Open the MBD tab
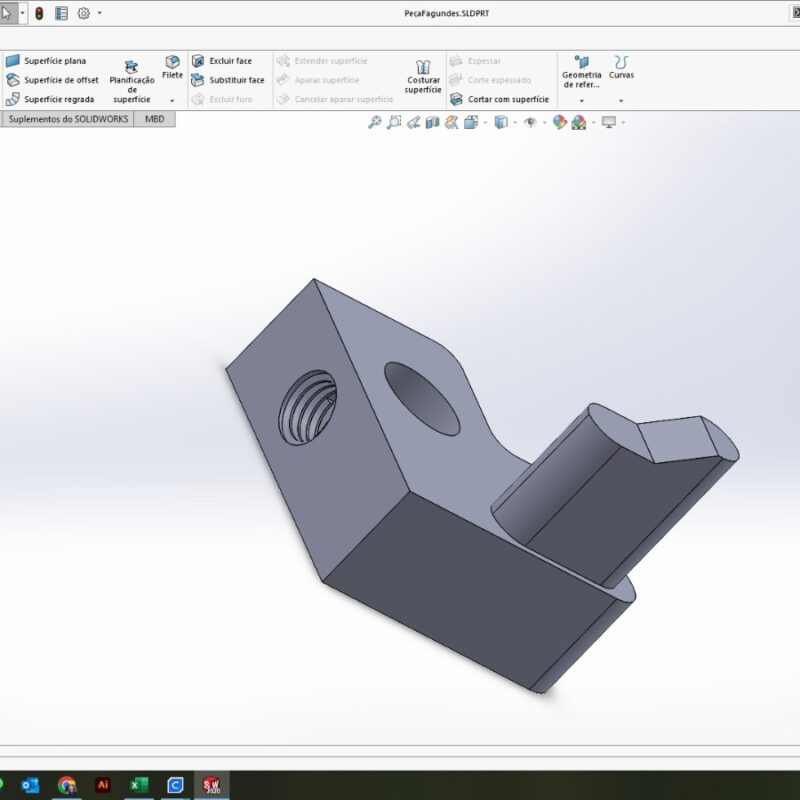Viewport: 800px width, 800px height. click(x=155, y=119)
